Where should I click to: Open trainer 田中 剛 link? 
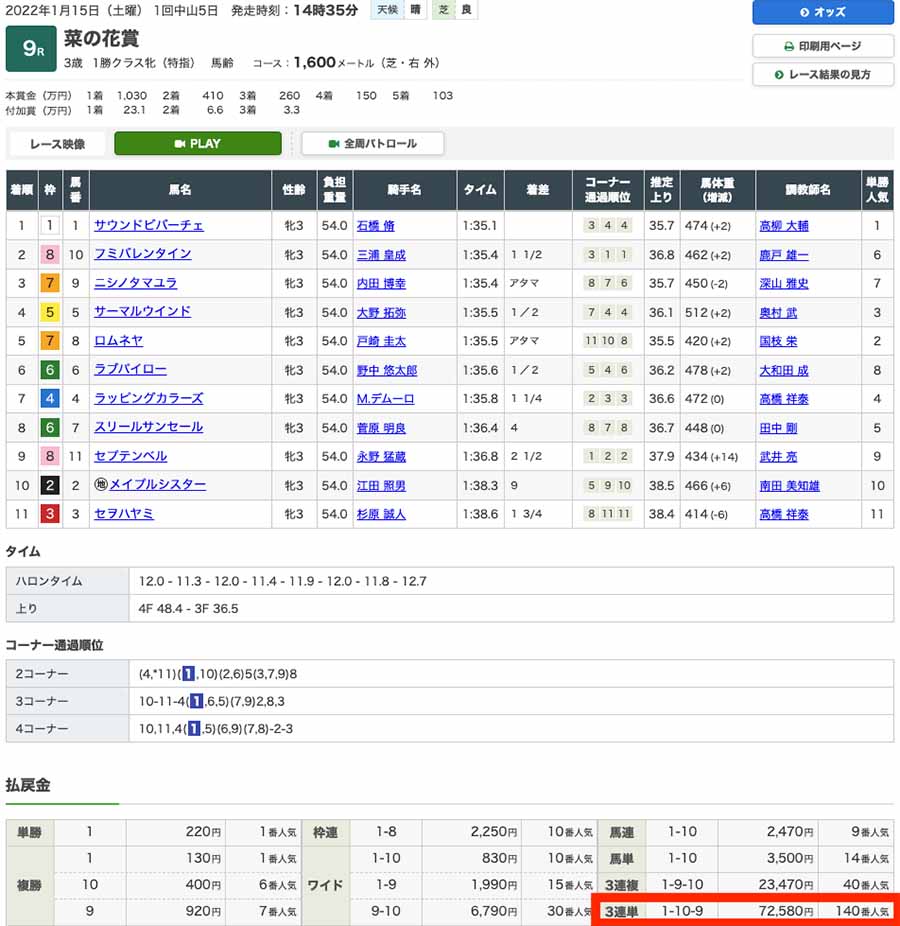778,428
